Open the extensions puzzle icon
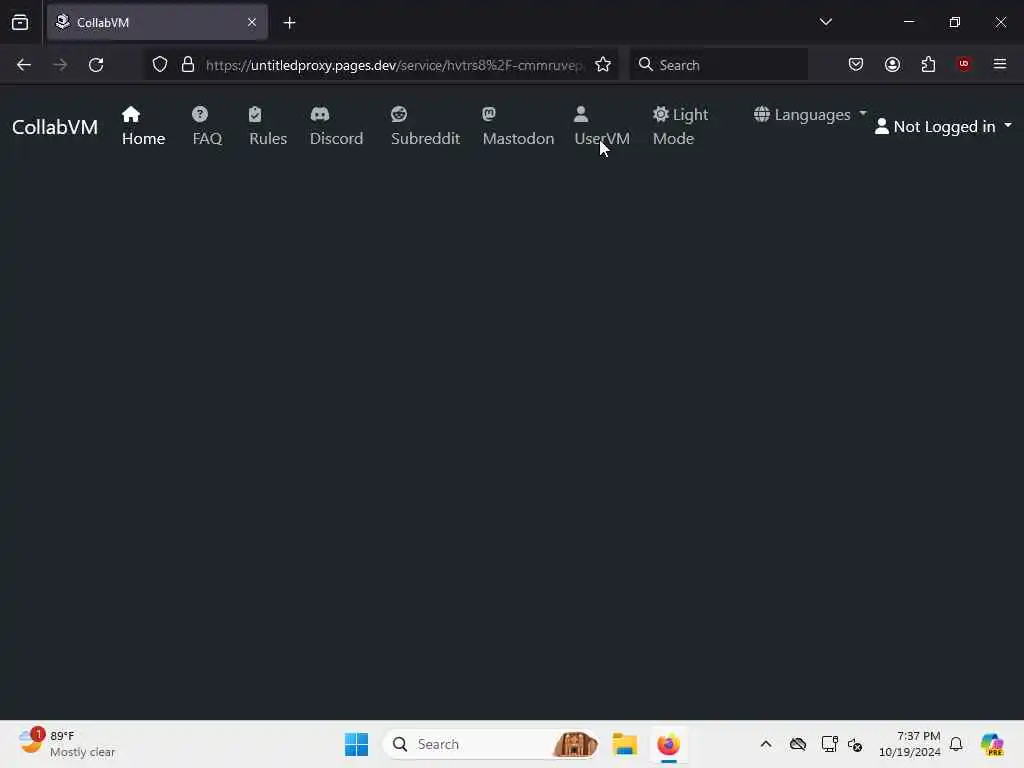The image size is (1024, 768). pos(929,65)
